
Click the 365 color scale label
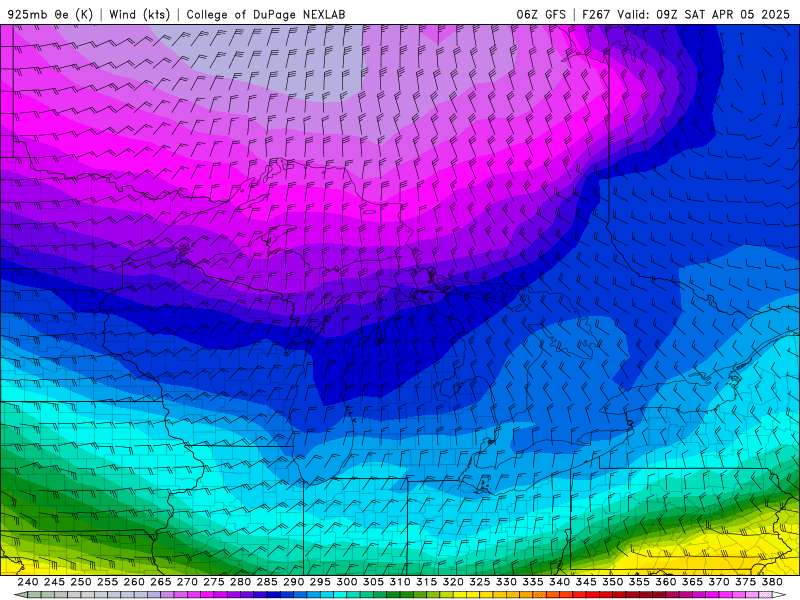click(x=692, y=582)
